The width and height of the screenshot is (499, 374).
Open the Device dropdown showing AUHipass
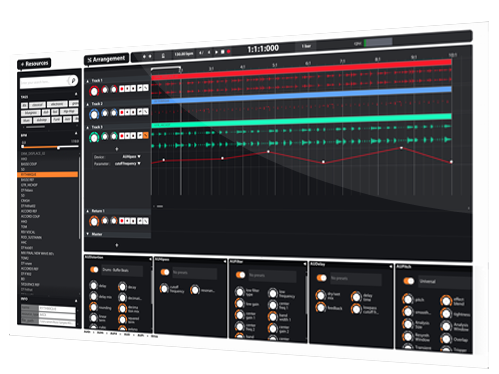[x=132, y=156]
